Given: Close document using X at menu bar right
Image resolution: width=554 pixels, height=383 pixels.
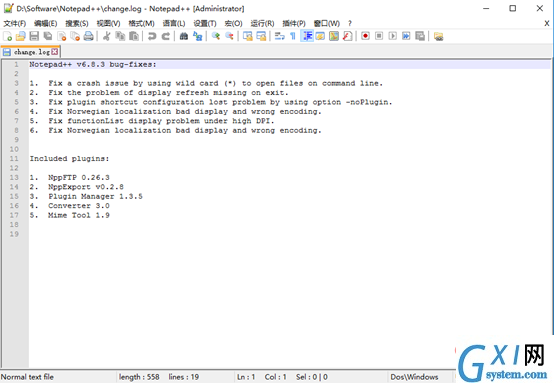Looking at the screenshot, I should 547,23.
